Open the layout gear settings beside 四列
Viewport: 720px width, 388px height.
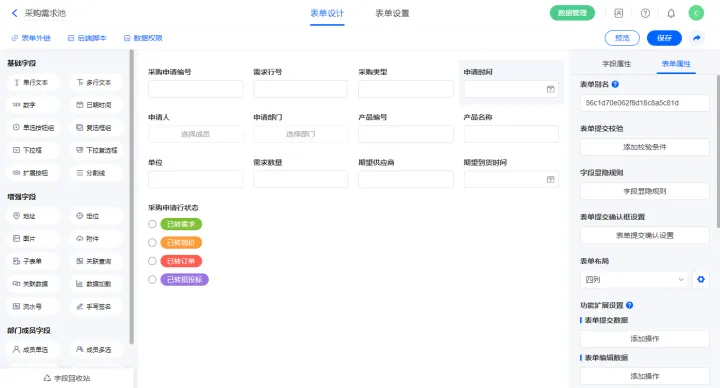701,279
